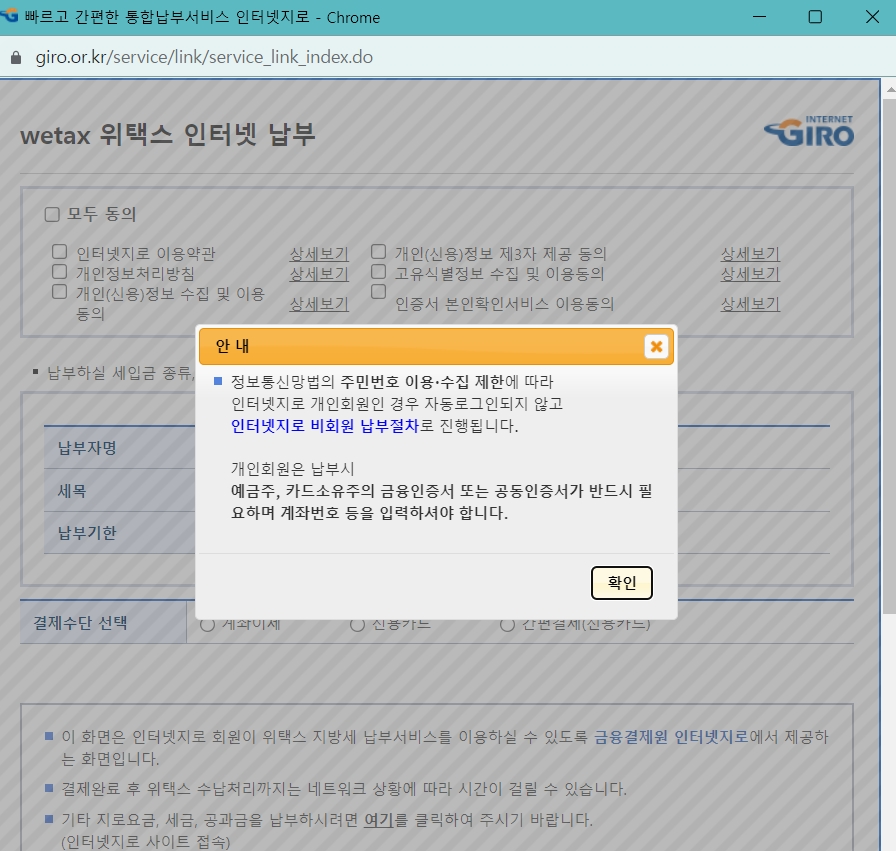This screenshot has height=851, width=896.
Task: Open 상세보기 for 개인(신용)정보 제3자 제공 동의
Action: point(750,254)
